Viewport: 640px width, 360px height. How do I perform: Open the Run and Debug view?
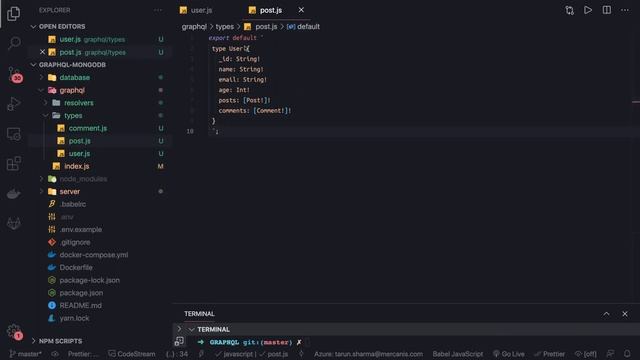pos(14,104)
